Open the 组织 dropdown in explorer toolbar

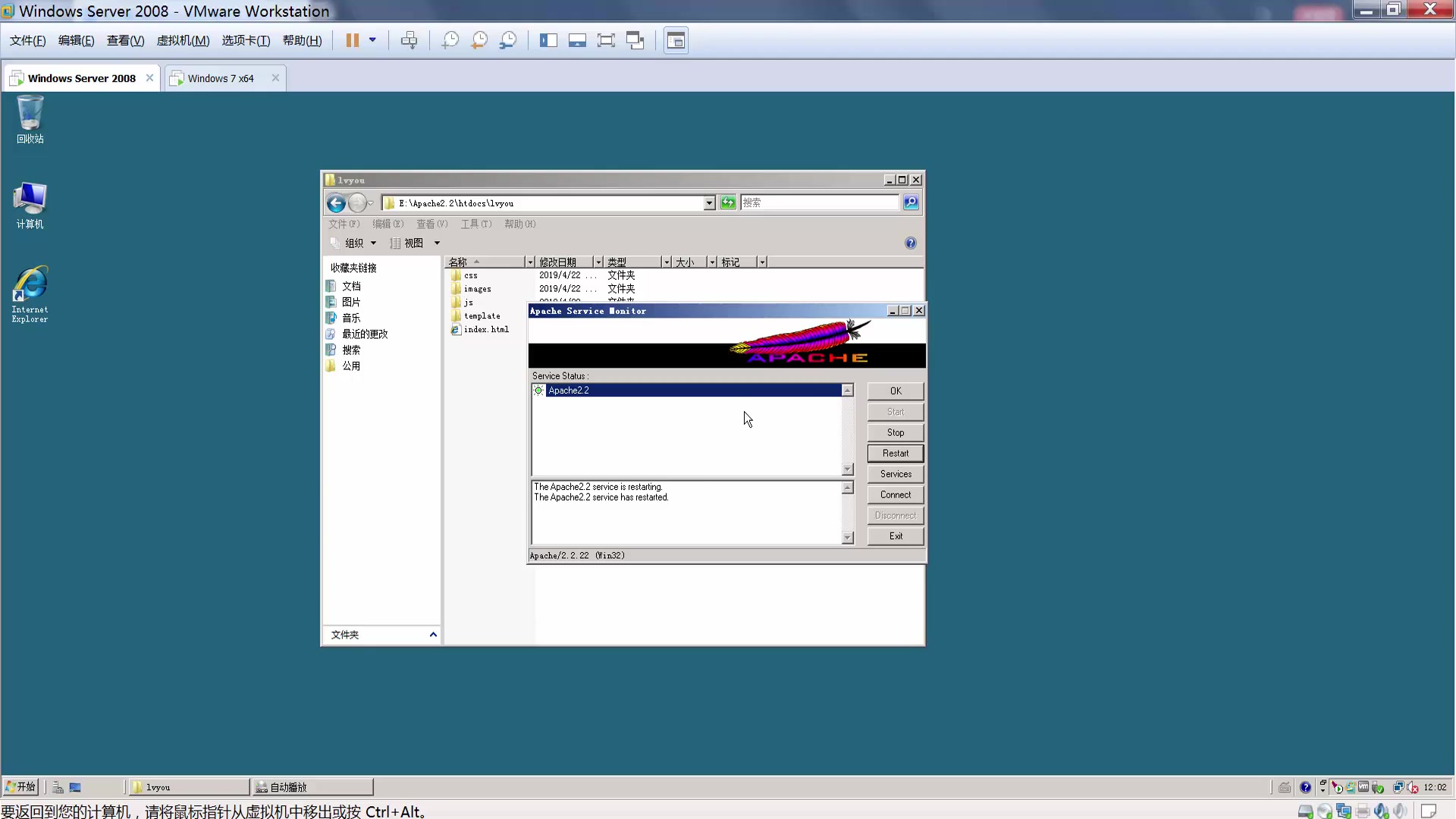click(x=353, y=243)
